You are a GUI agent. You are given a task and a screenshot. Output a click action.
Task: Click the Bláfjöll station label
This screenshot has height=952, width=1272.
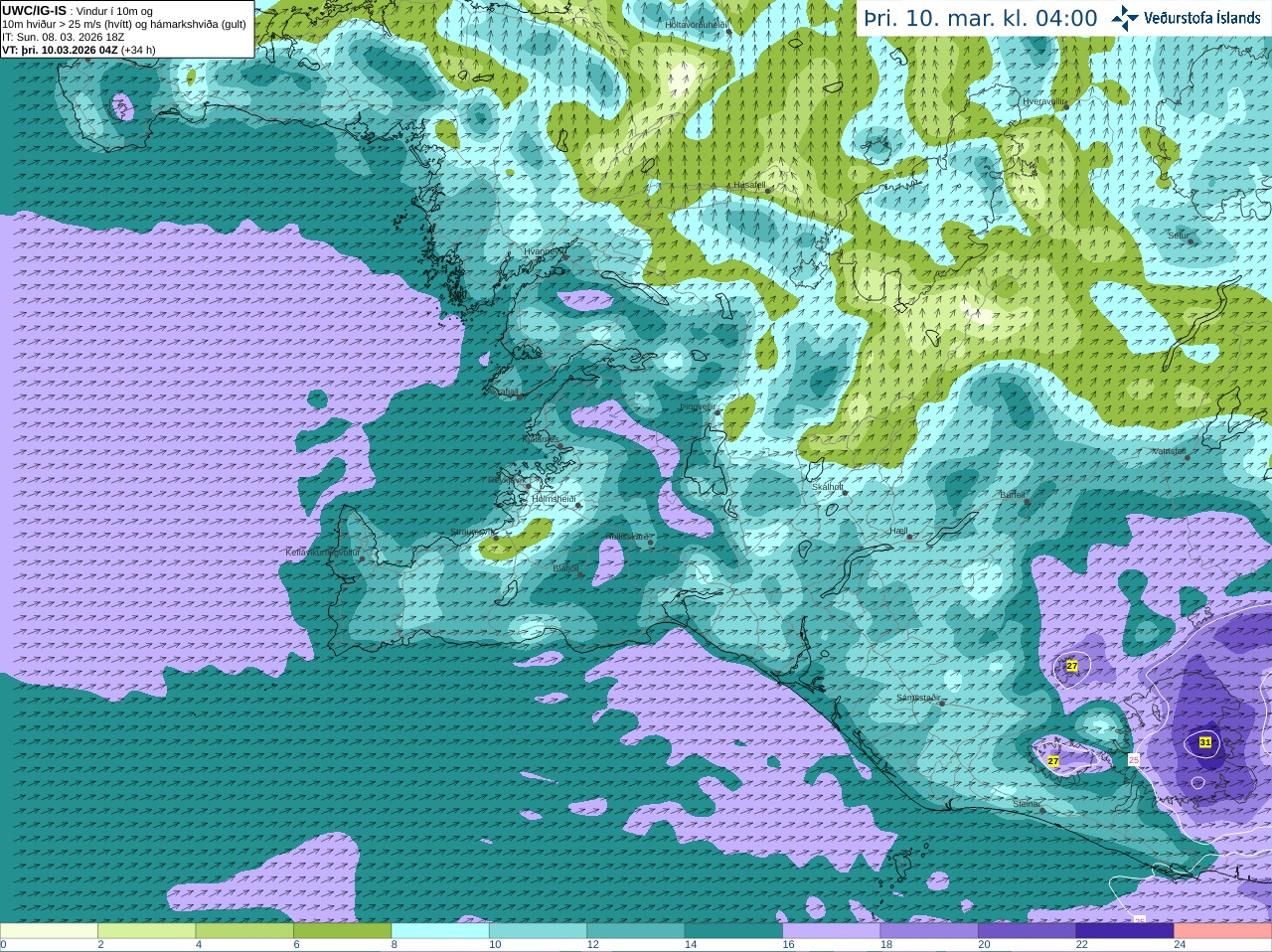tap(565, 568)
